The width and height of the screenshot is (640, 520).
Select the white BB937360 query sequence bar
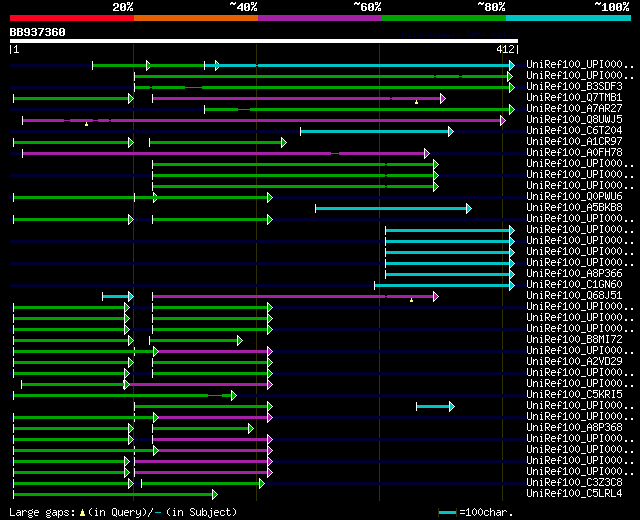pos(264,41)
